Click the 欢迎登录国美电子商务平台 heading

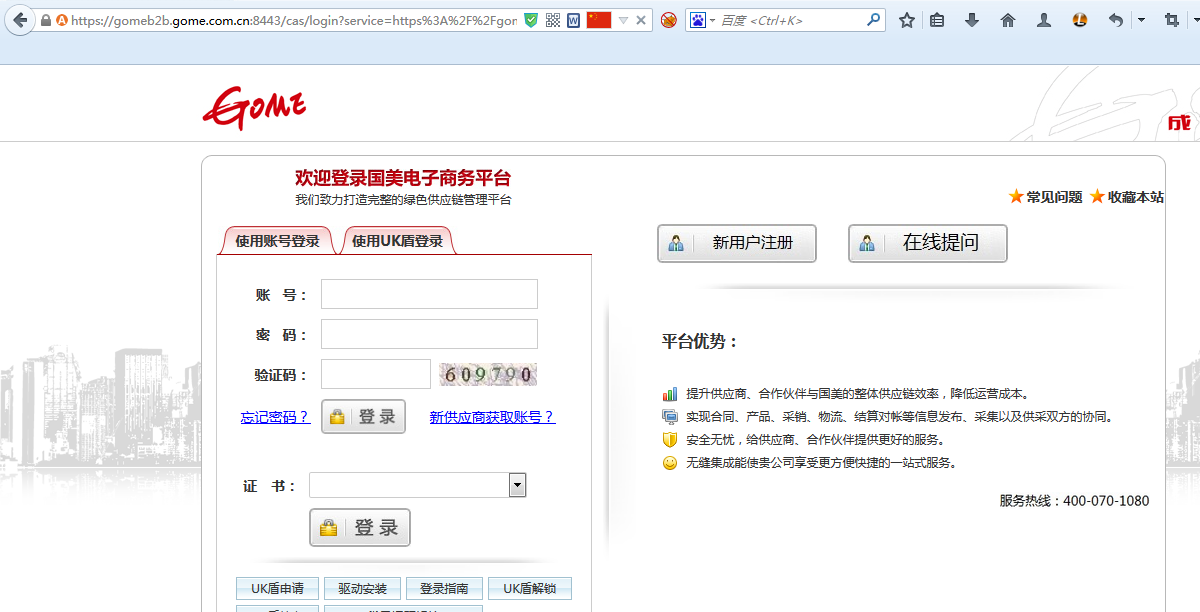point(403,178)
